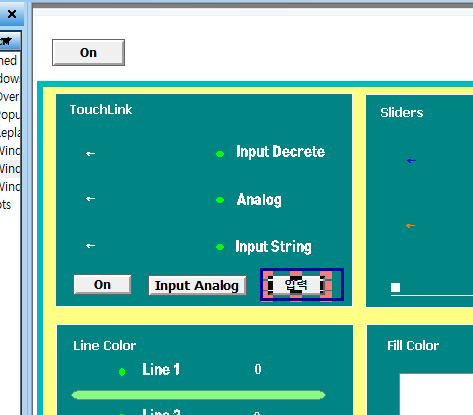473x415 pixels.
Task: Click white arrow in Input String row
Action: click(x=90, y=246)
